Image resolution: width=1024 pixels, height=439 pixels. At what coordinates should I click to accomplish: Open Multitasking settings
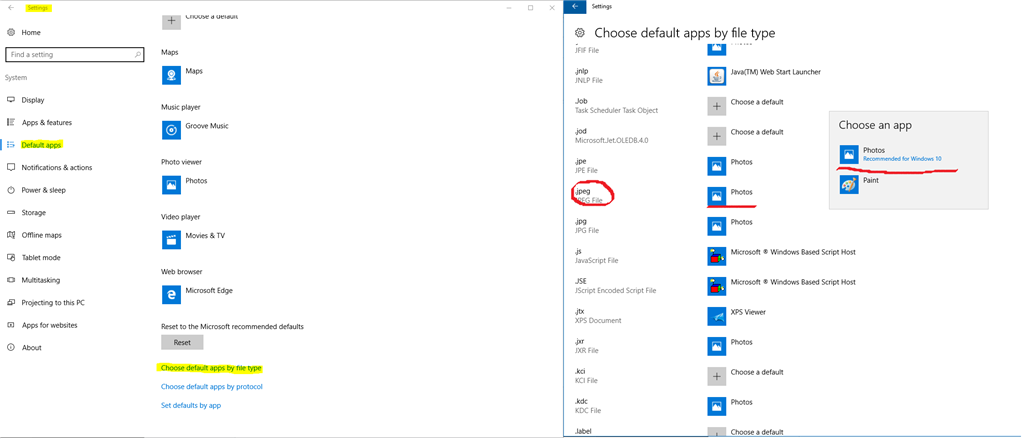[40, 280]
